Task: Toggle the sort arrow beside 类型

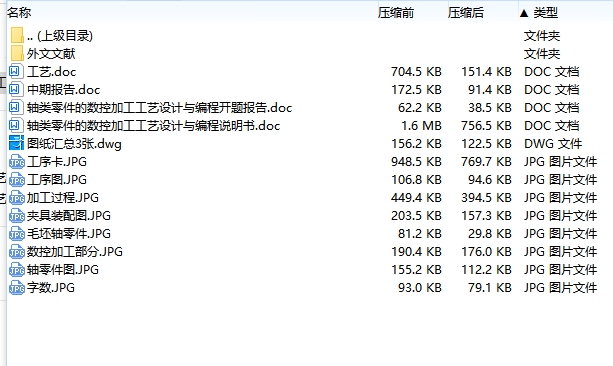Action: pyautogui.click(x=524, y=14)
